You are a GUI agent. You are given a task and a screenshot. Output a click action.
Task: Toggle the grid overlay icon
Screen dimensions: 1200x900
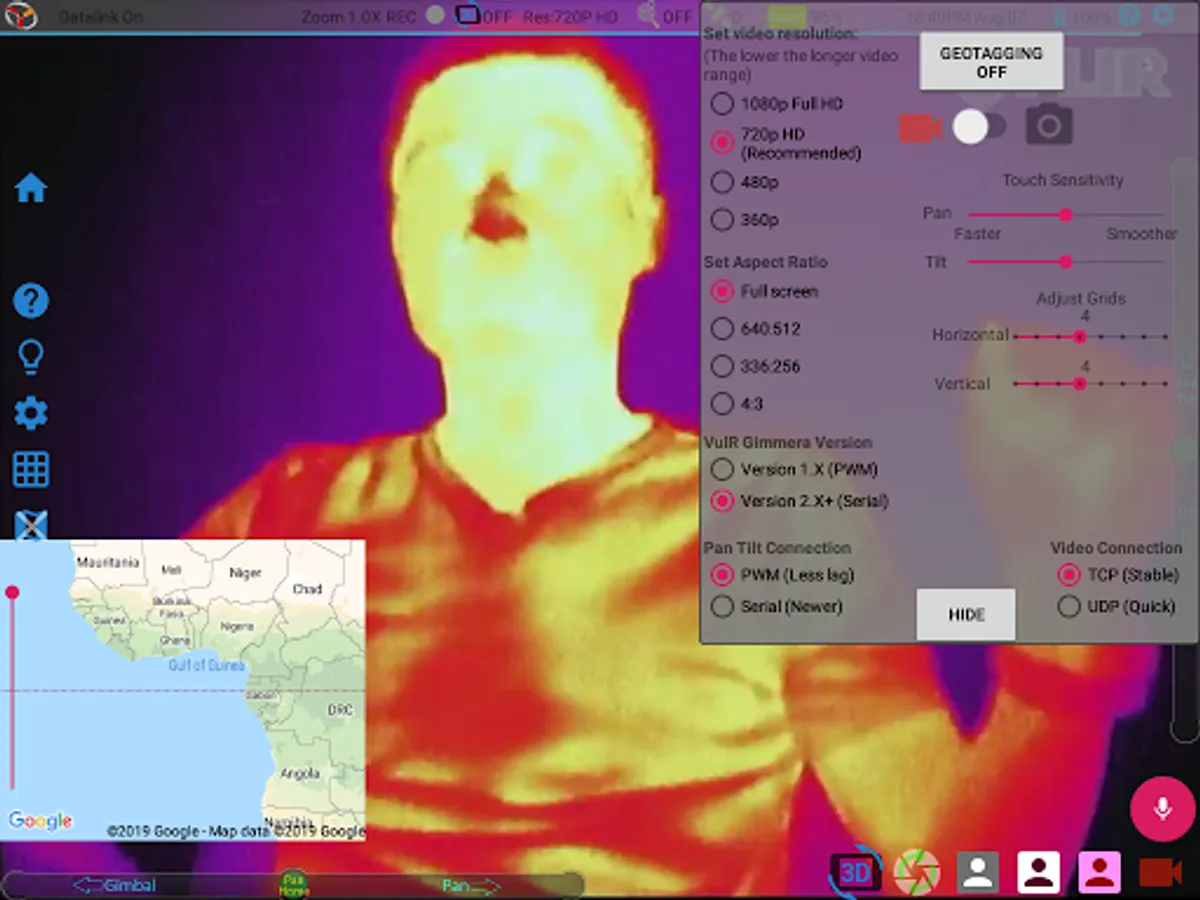click(x=31, y=469)
